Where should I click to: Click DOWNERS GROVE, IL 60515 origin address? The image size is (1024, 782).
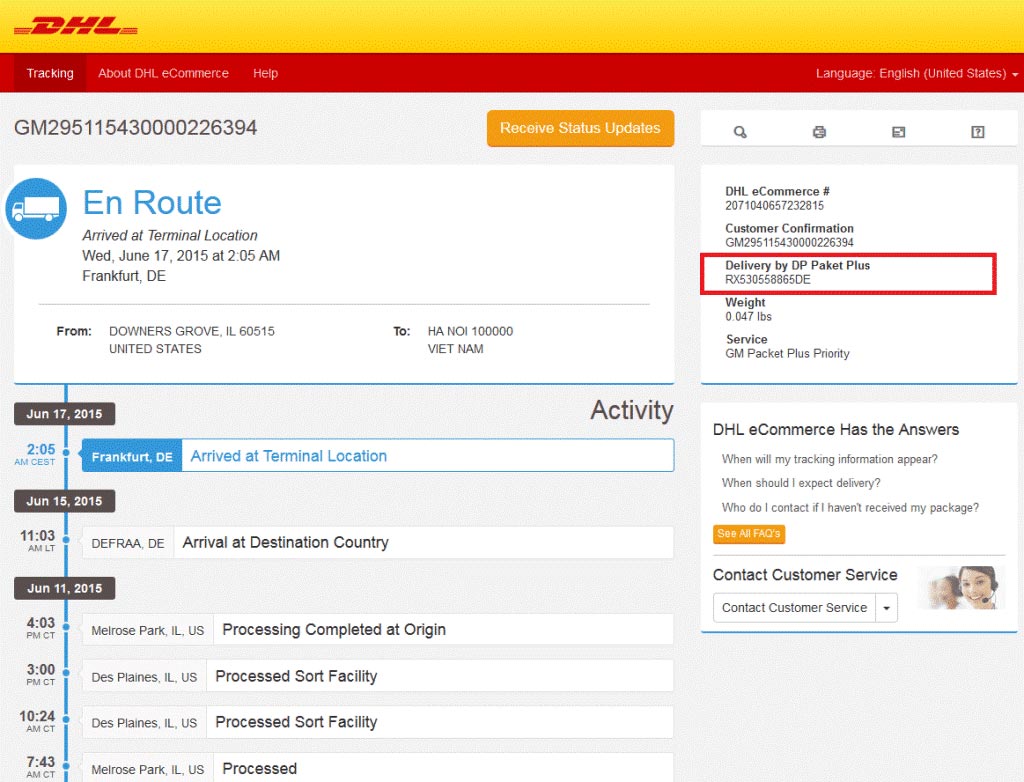(x=192, y=331)
